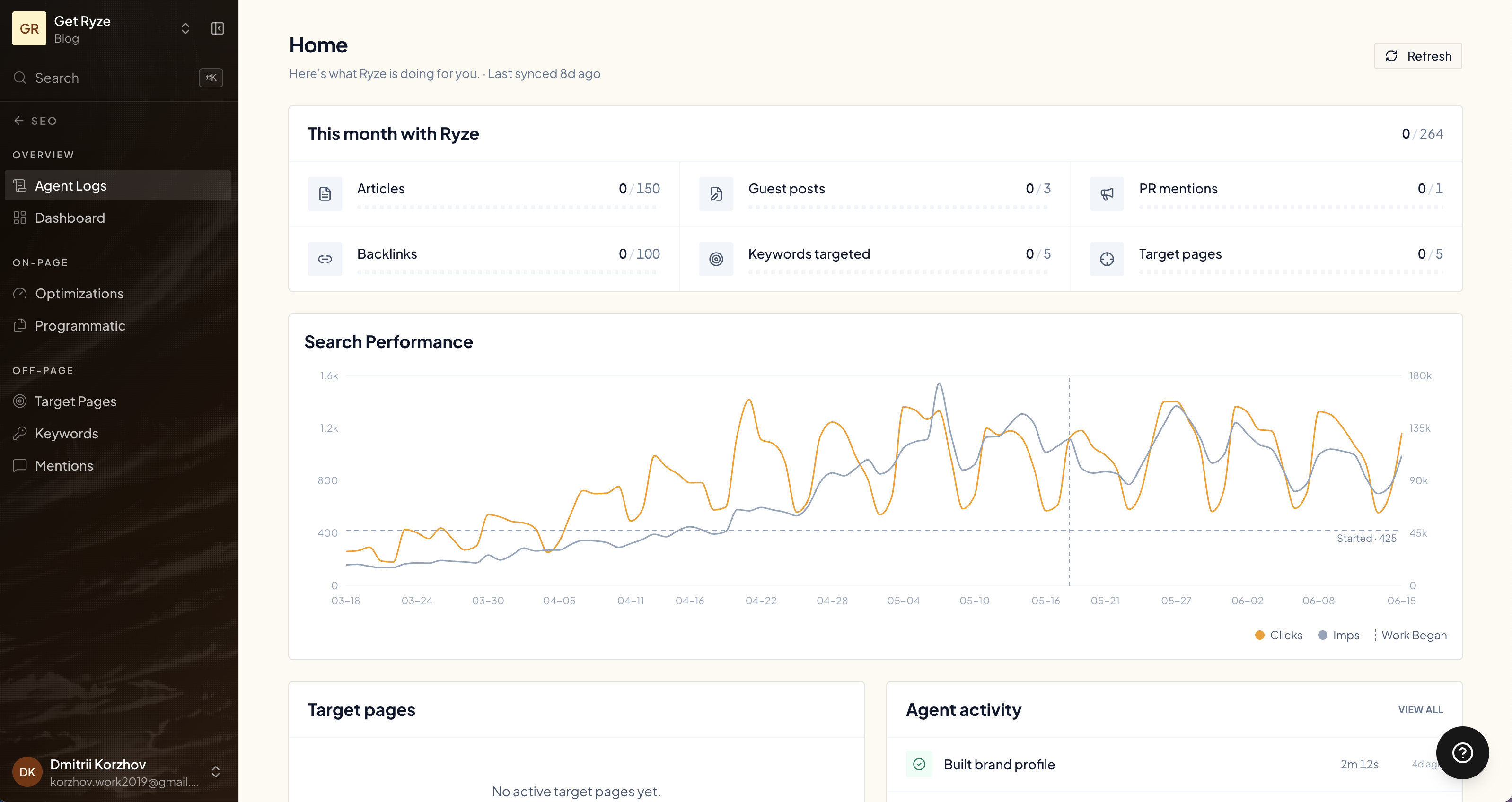Click the back arrow next to SEO
1512x802 pixels.
click(19, 120)
